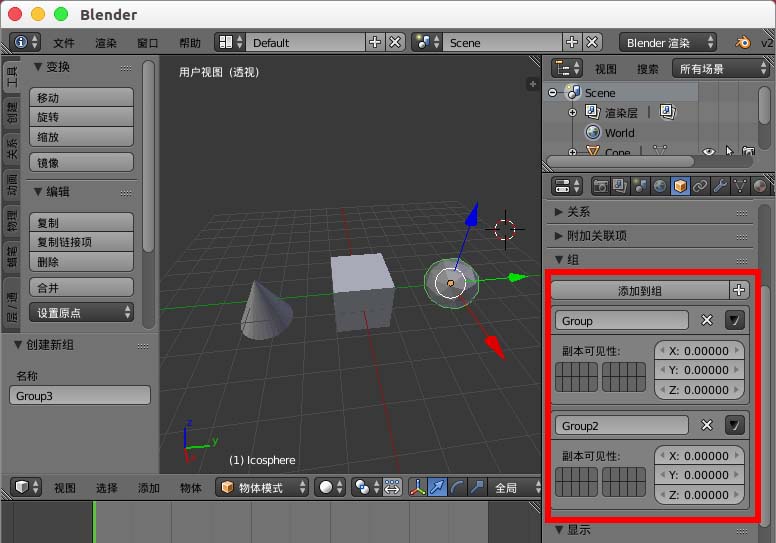Toggle Cone visibility eye in outliner

pyautogui.click(x=709, y=151)
